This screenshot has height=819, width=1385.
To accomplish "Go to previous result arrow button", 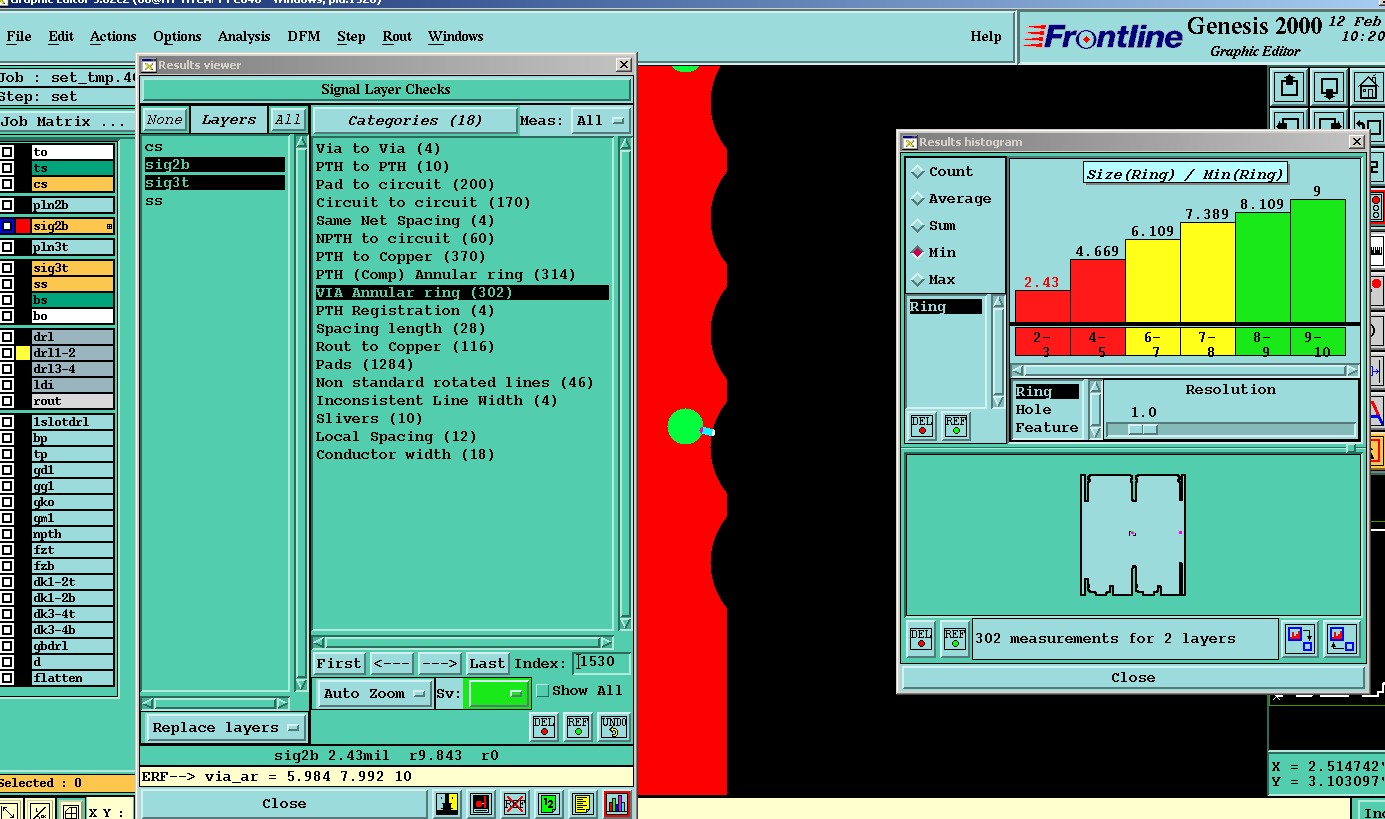I will [x=391, y=663].
